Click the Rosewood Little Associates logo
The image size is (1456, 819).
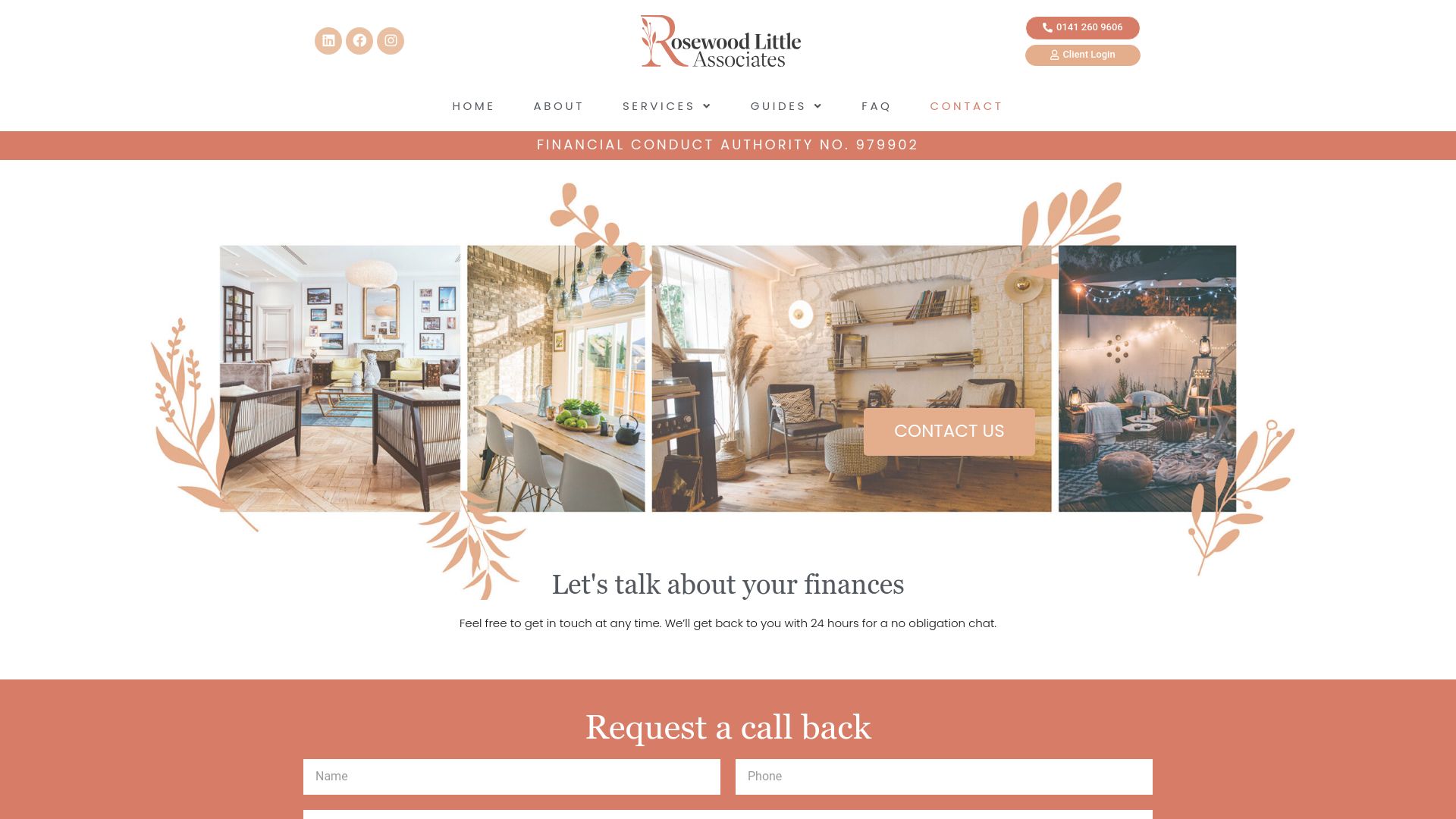click(721, 40)
